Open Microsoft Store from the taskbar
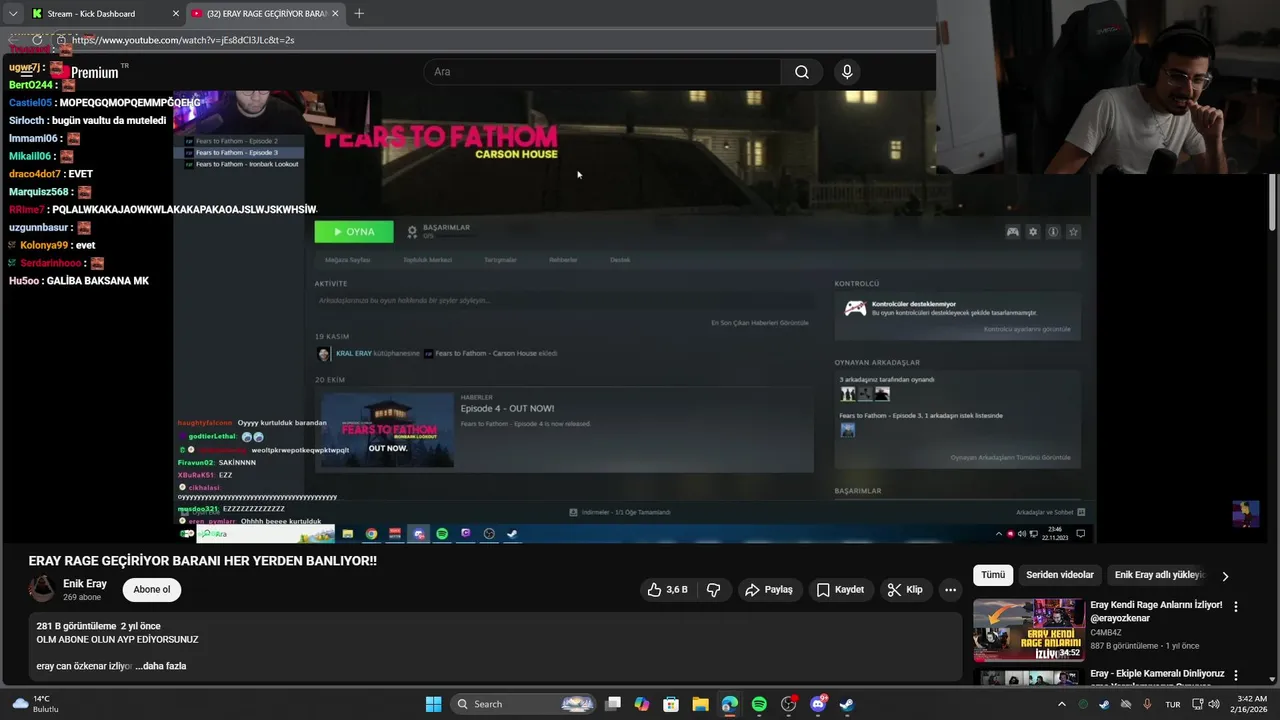The image size is (1280, 720). click(671, 704)
